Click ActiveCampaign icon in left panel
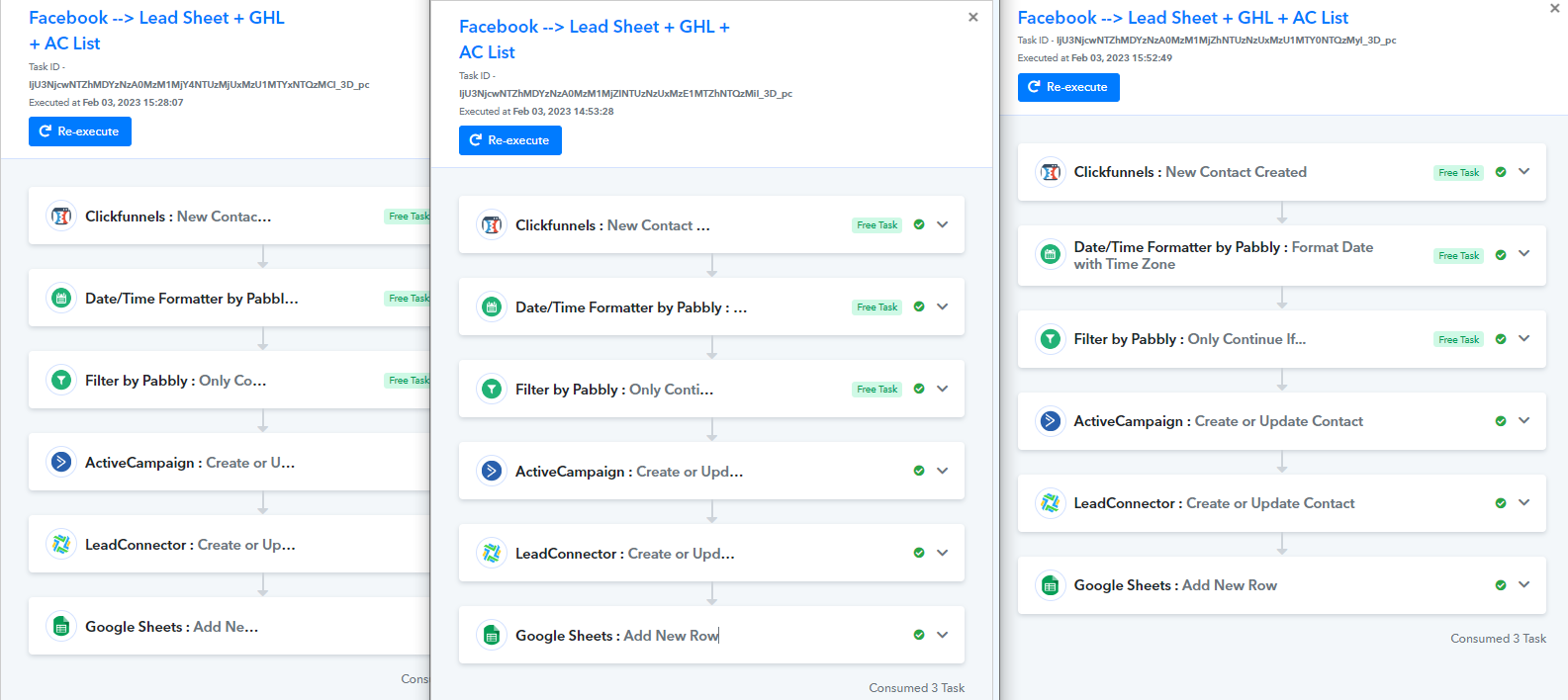Viewport: 1568px width, 700px height. coord(61,462)
